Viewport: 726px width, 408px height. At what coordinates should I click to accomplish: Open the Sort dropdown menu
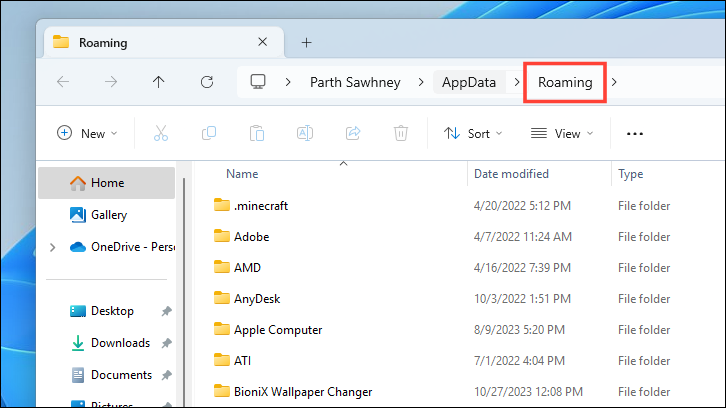pos(473,133)
